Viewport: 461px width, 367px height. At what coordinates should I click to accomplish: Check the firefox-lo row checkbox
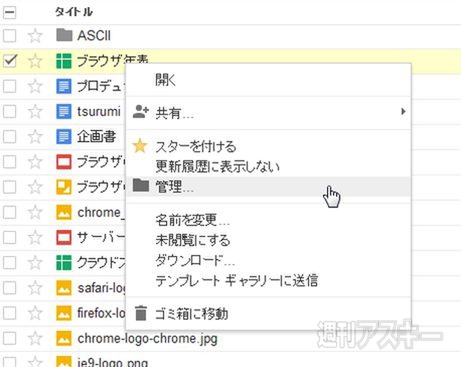coord(9,313)
